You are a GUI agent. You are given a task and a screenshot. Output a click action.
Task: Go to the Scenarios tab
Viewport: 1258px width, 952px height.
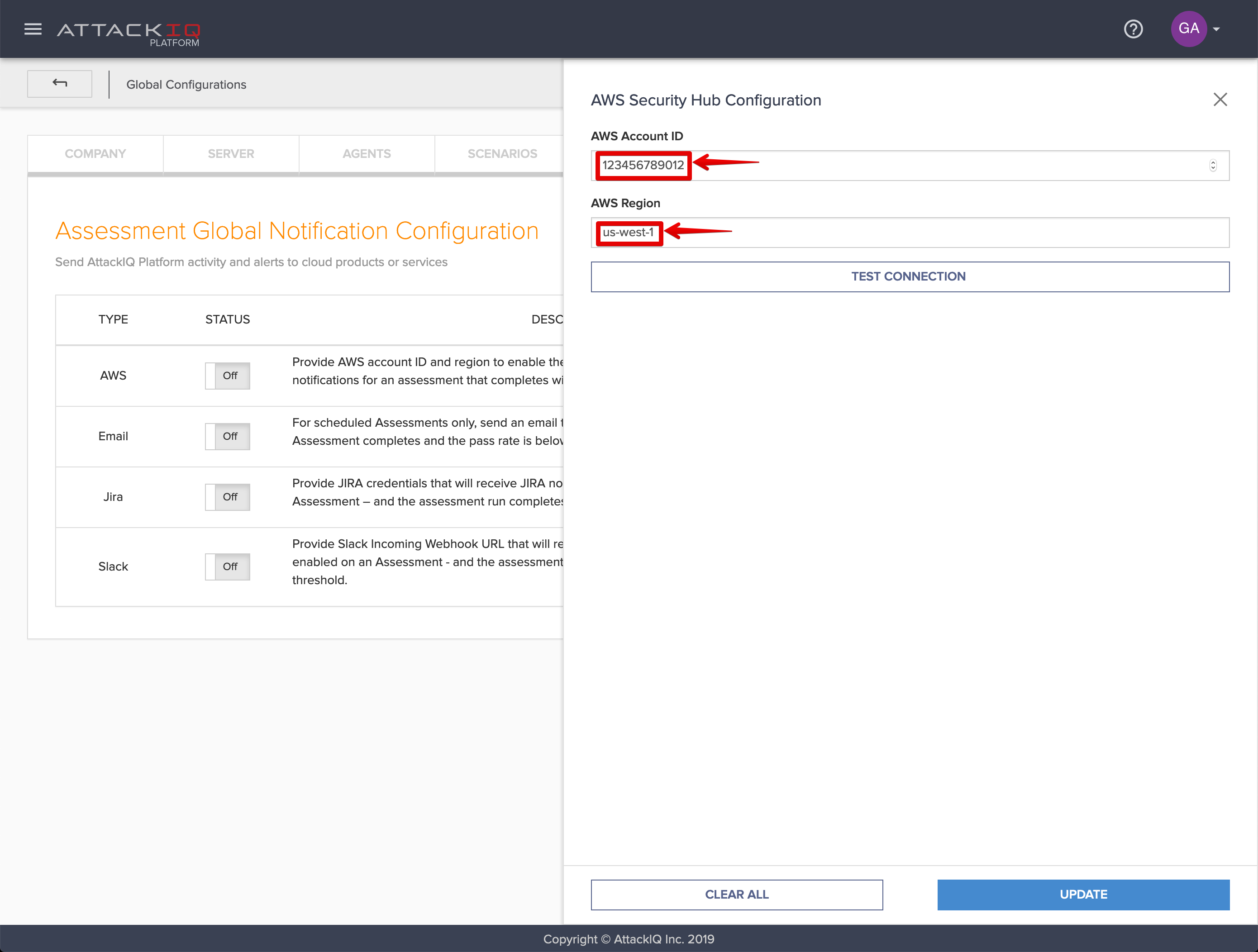[501, 153]
